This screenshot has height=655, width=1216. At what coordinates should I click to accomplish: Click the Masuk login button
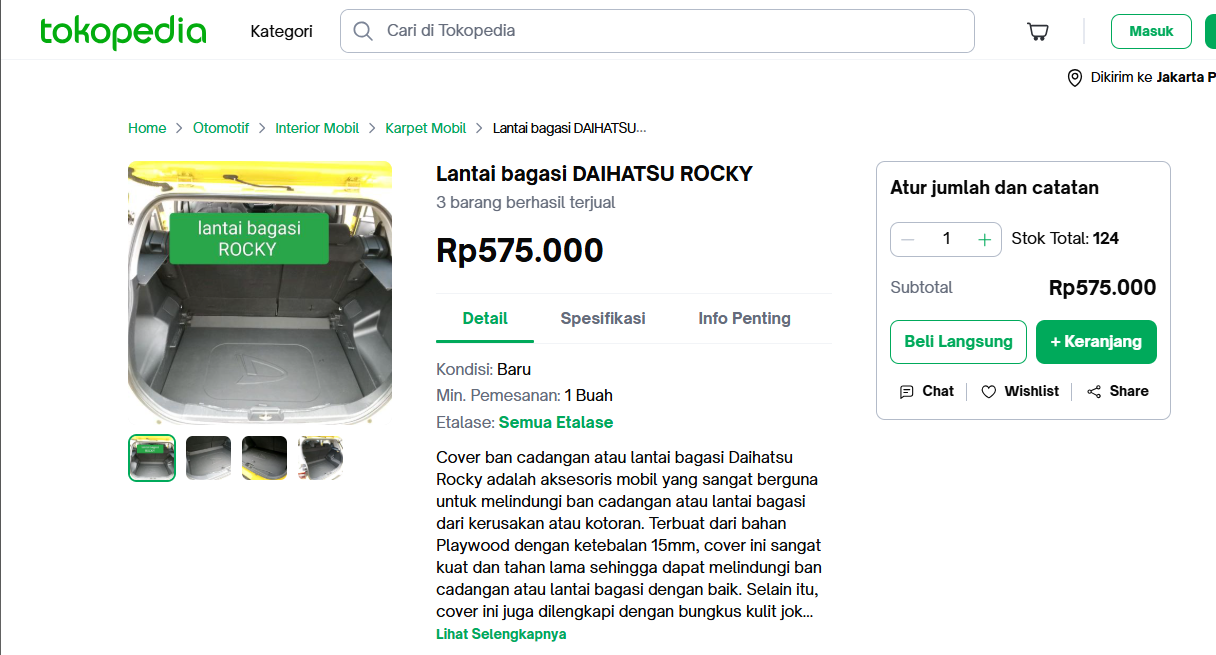(x=1151, y=31)
